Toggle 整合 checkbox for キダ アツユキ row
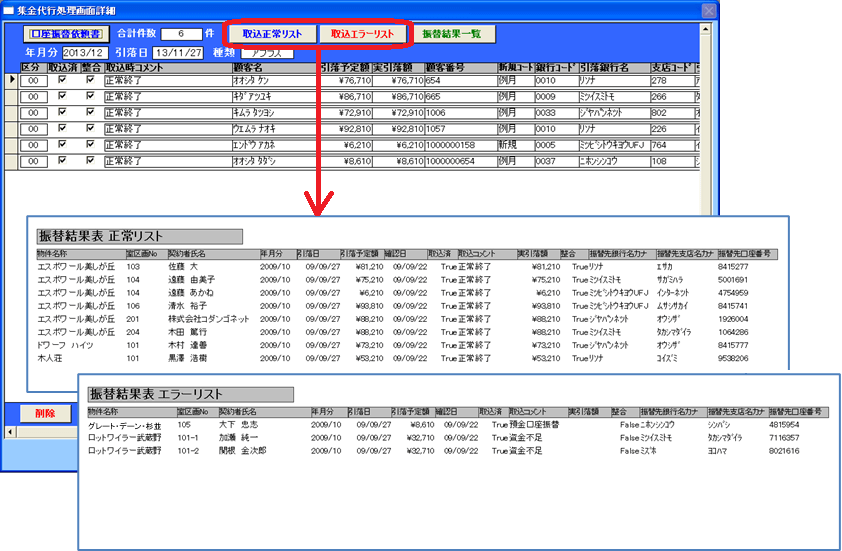Screen dimensions: 842x551 (x=90, y=96)
